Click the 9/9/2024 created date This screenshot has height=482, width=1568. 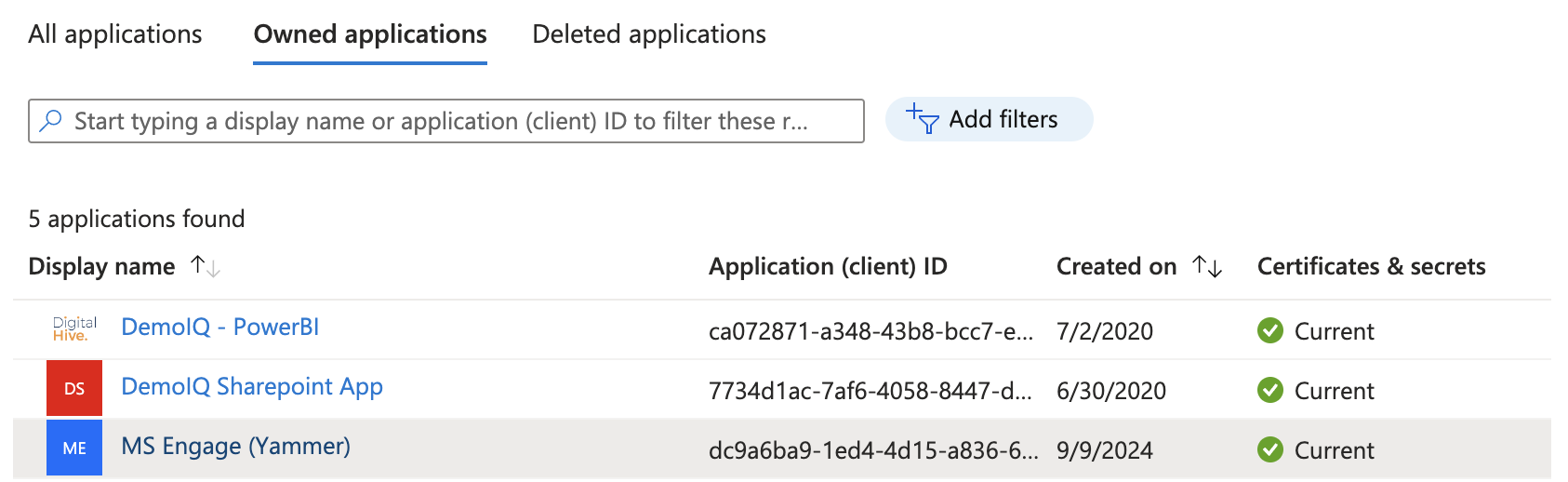pyautogui.click(x=1105, y=450)
